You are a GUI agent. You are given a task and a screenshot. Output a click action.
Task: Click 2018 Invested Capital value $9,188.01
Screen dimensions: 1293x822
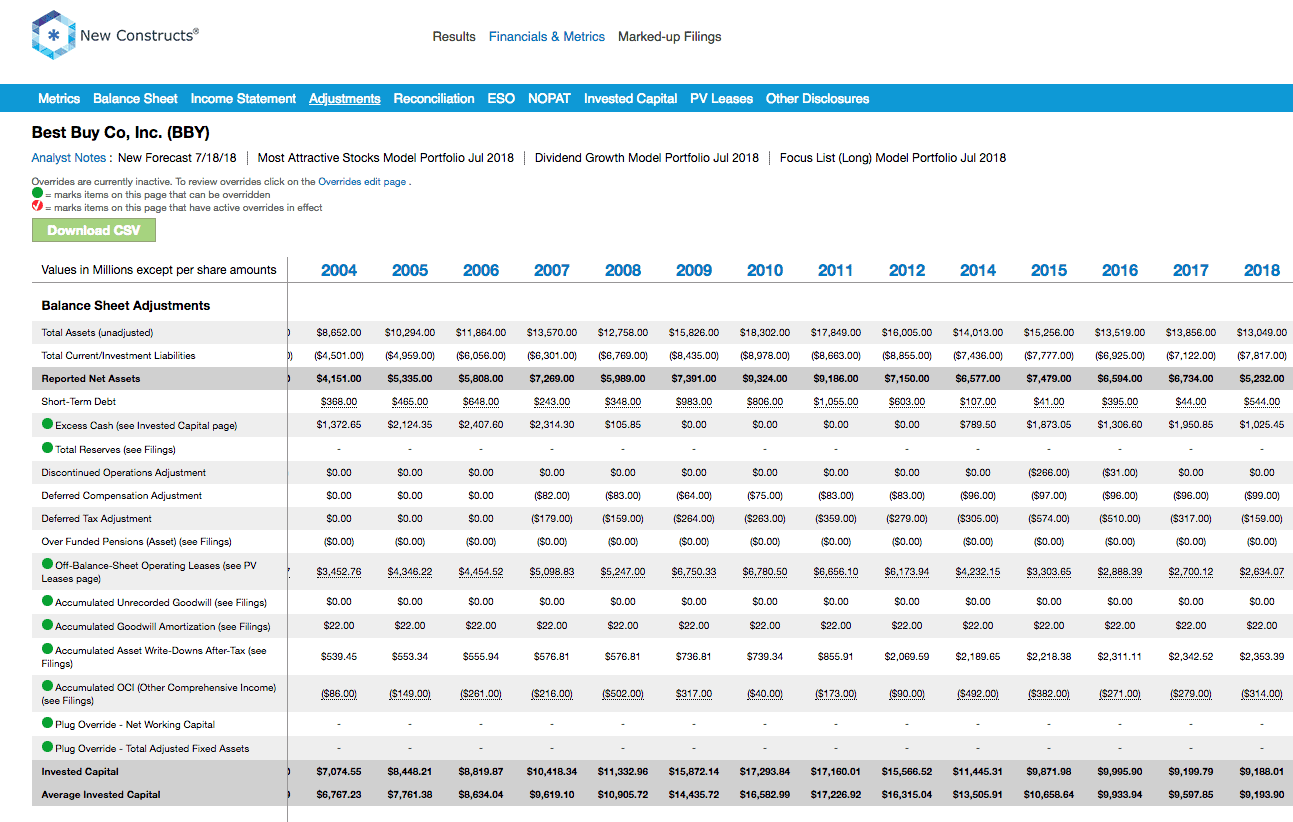[x=1262, y=771]
